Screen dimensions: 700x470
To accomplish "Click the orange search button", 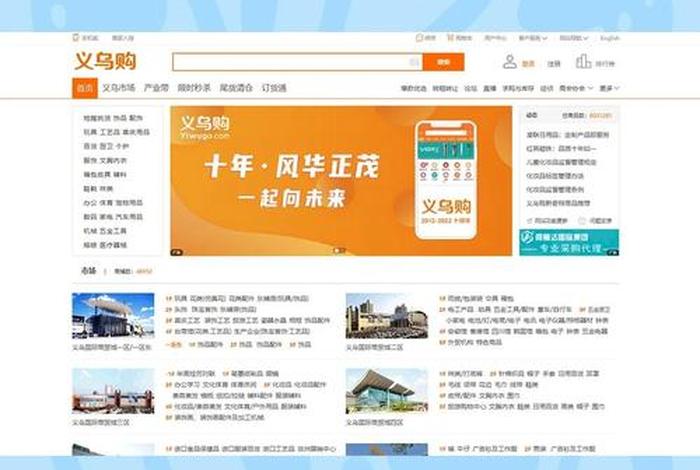I will [x=443, y=62].
